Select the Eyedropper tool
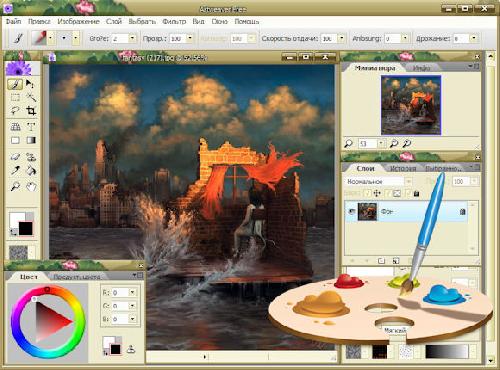Image resolution: width=500 pixels, height=370 pixels. 15,171
